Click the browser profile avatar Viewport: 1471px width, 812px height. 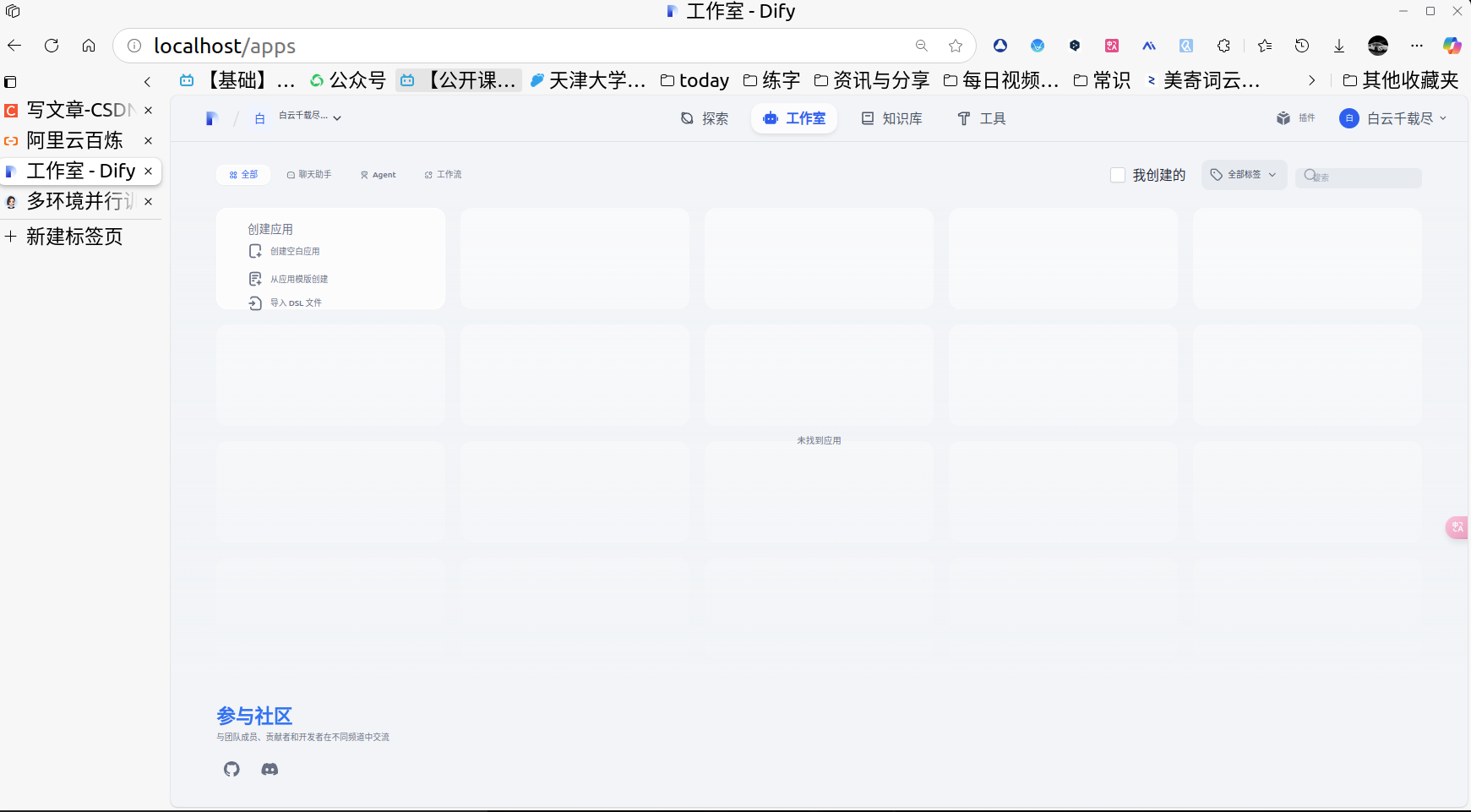[1378, 46]
